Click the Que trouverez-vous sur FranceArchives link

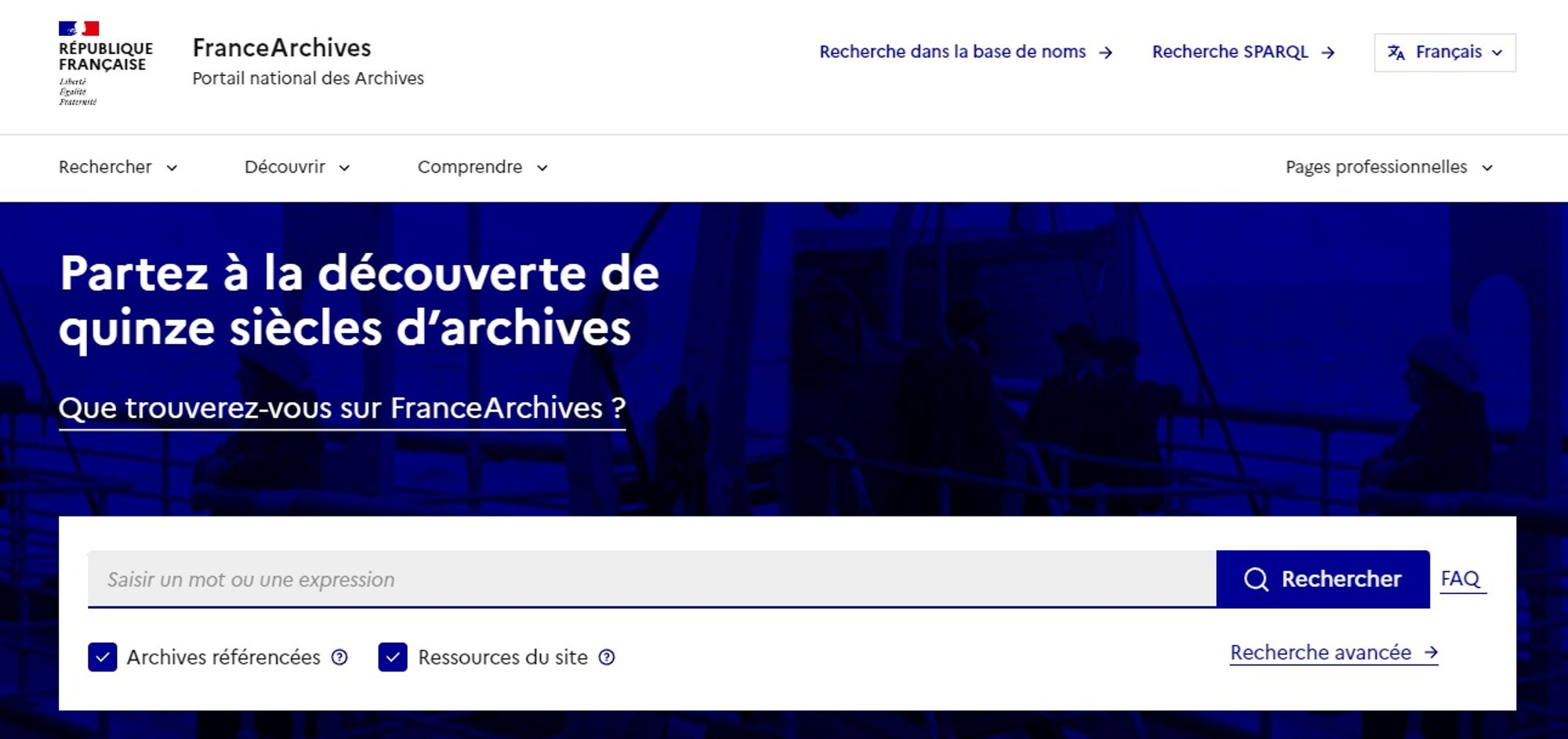[342, 406]
